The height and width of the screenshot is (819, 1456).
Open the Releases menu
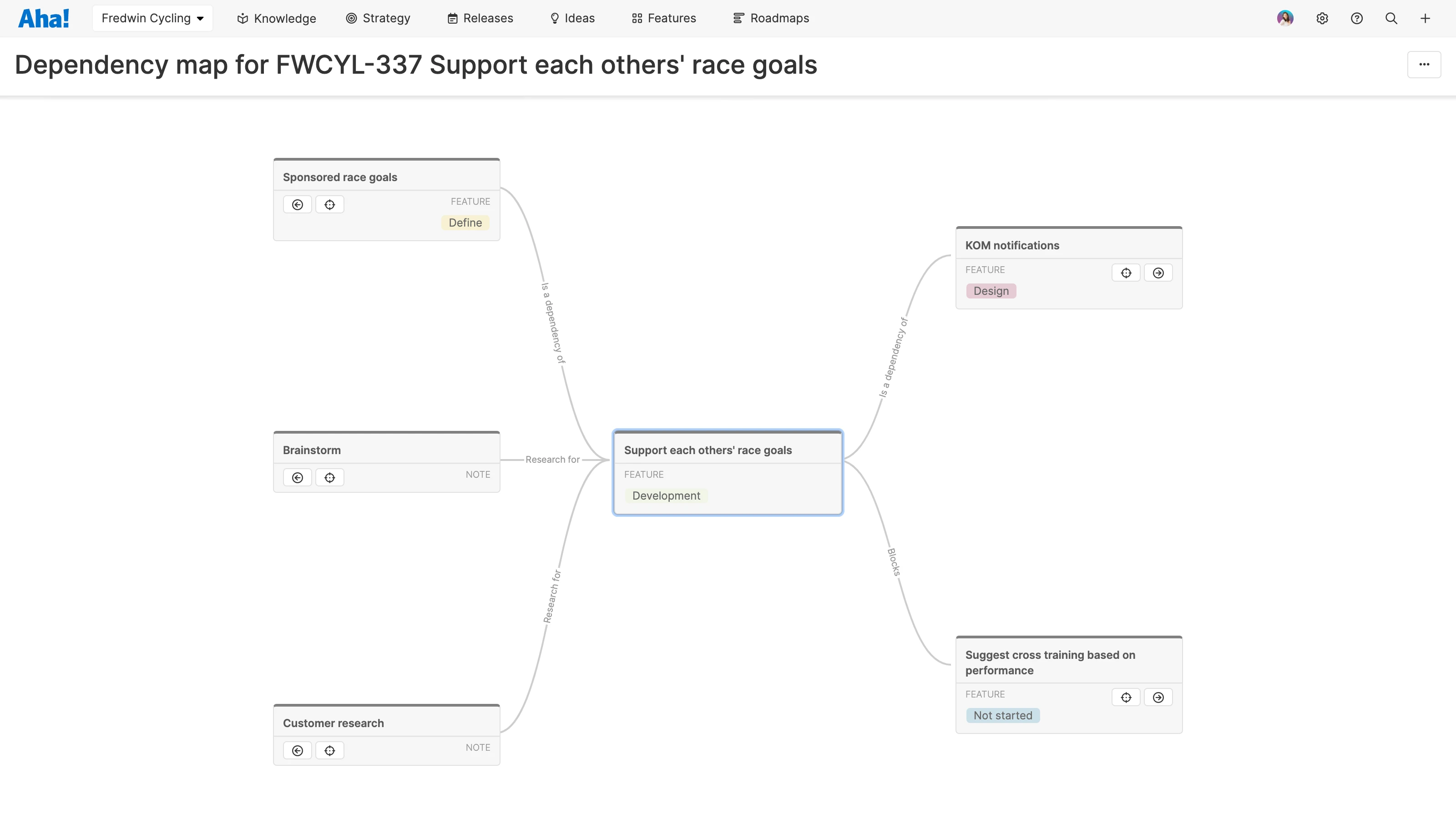[480, 18]
